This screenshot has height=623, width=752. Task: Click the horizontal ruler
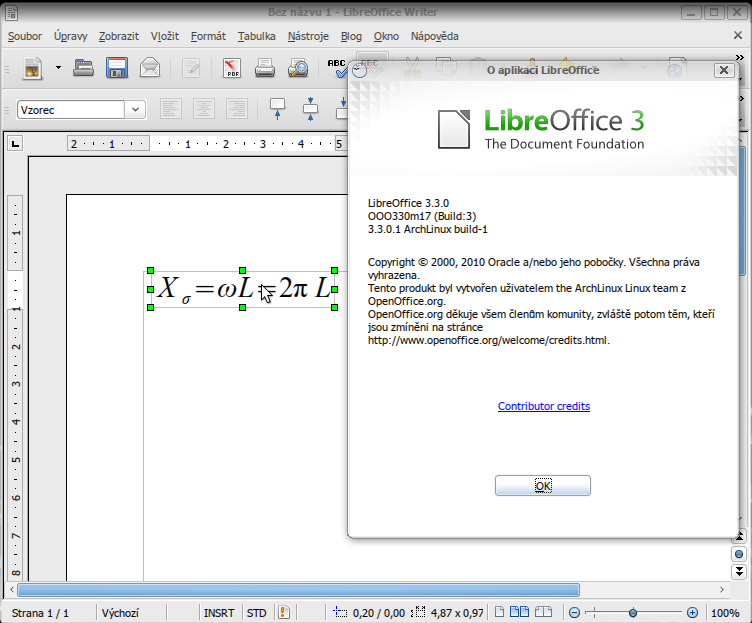pyautogui.click(x=207, y=143)
